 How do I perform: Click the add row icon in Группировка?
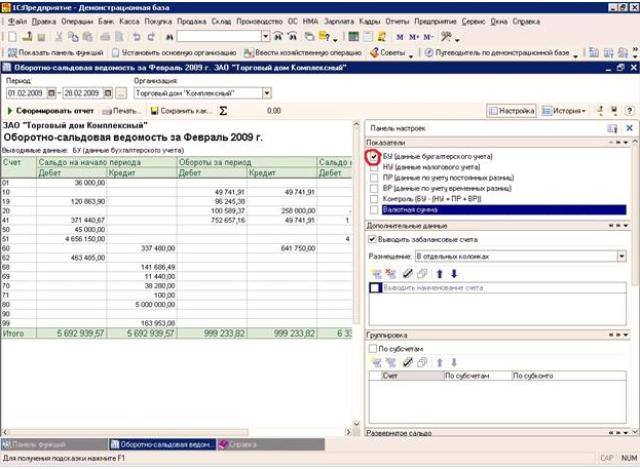[376, 362]
